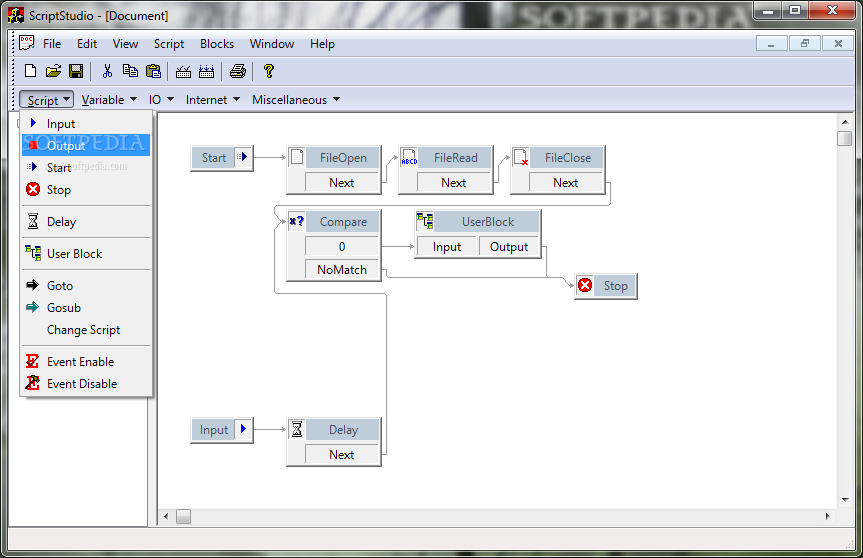Open the Help menu
This screenshot has height=558, width=863.
coord(322,43)
